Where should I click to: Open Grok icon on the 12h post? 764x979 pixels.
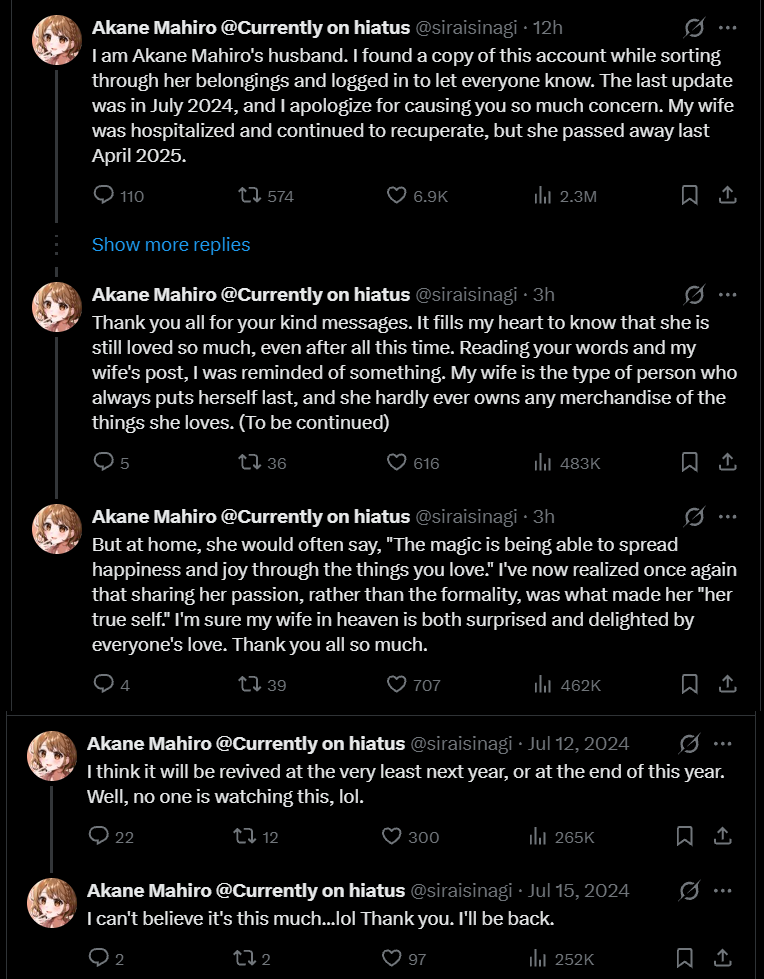pos(692,27)
